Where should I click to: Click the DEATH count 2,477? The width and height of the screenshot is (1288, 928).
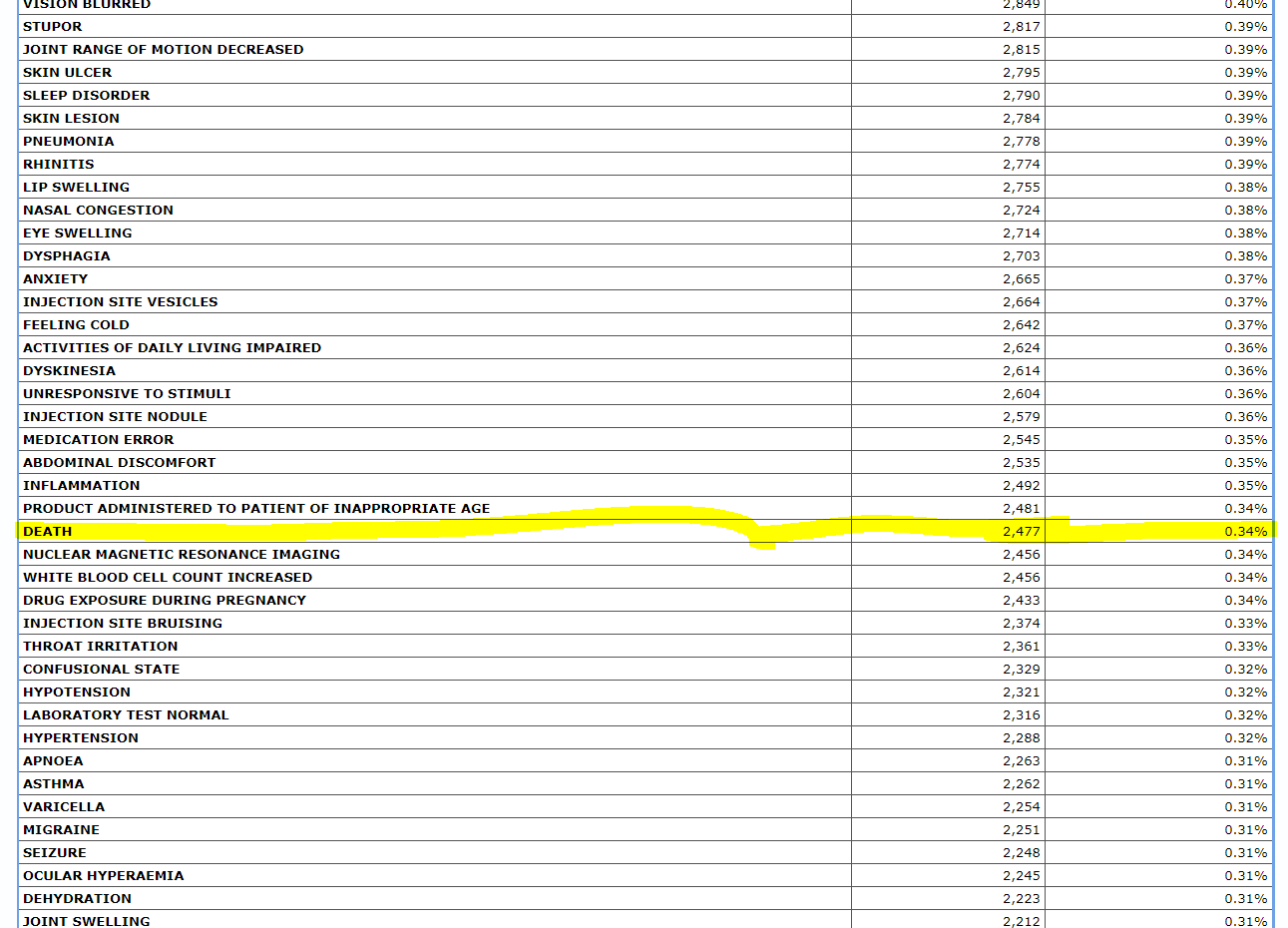point(1022,532)
